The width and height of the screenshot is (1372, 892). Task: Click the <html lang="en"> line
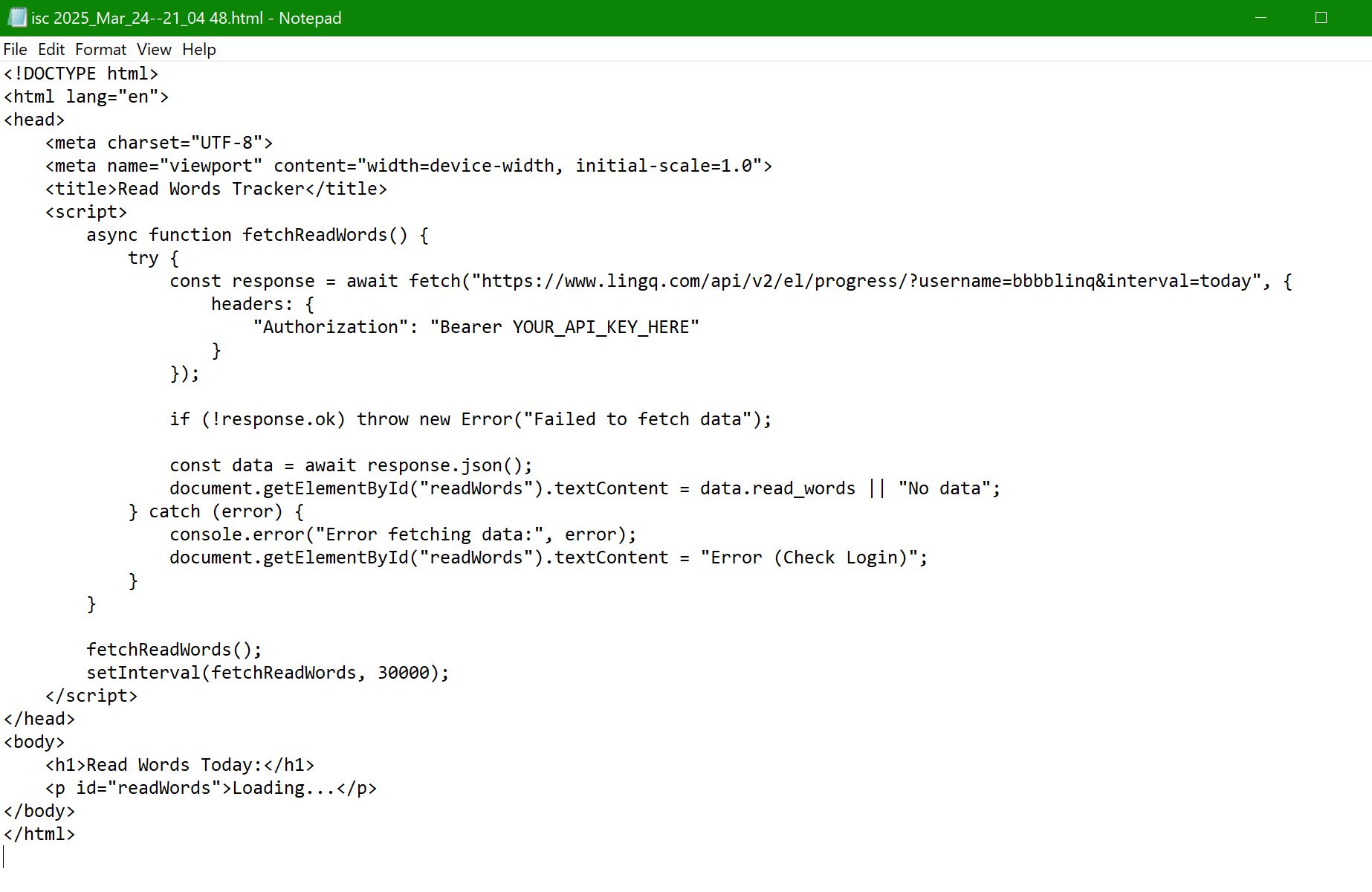86,97
